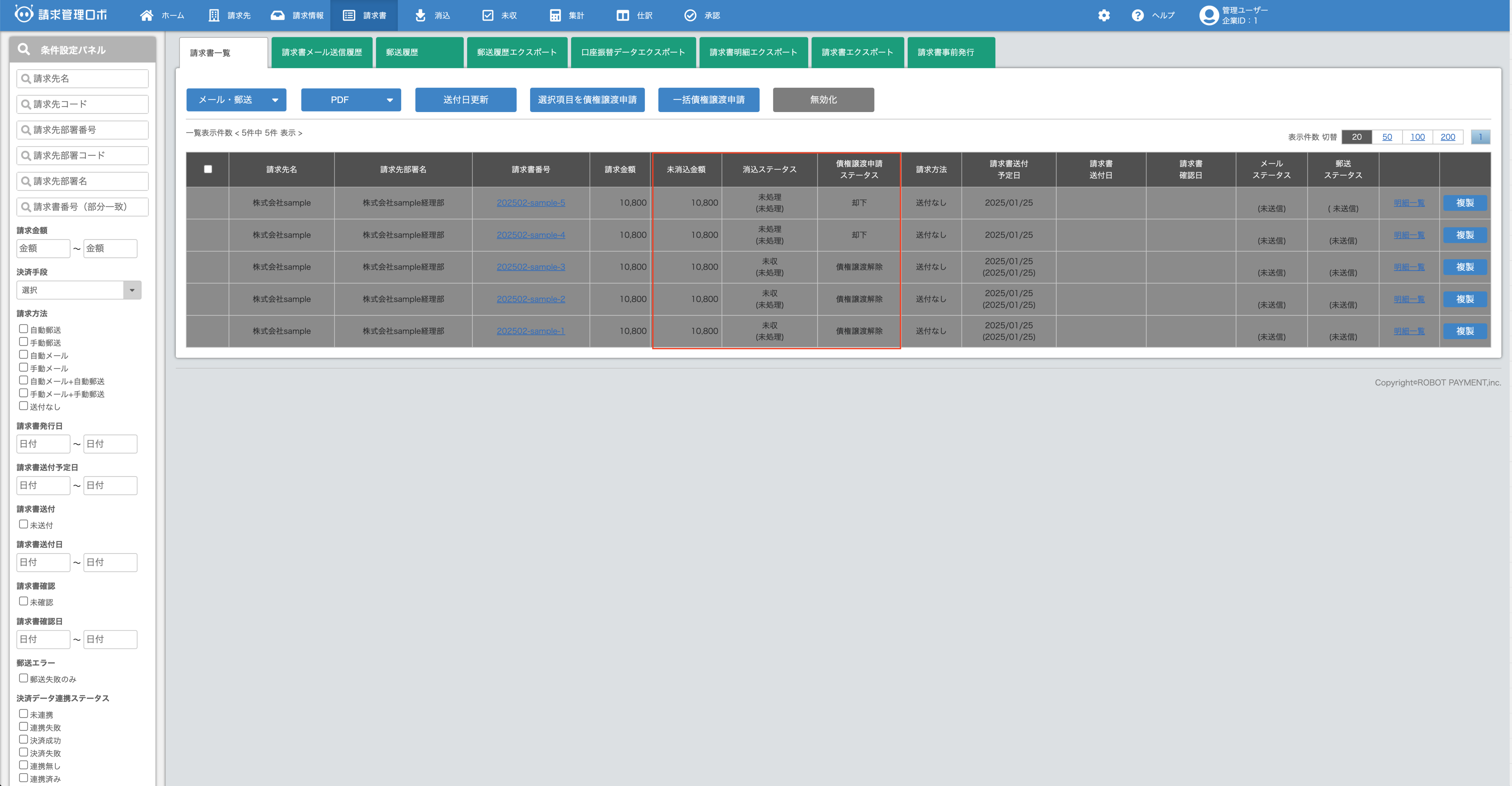
Task: Open 明細一覧 link for 202502-sample-4
Action: 1409,235
